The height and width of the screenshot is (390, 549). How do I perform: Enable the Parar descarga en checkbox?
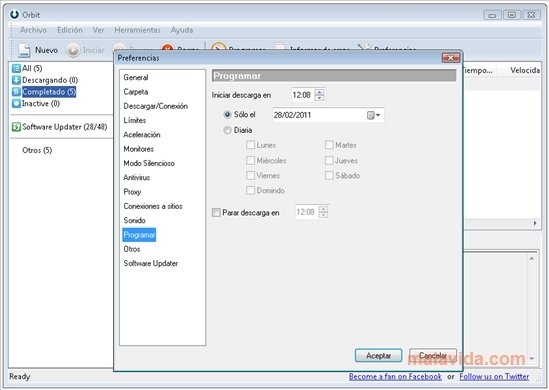[216, 213]
